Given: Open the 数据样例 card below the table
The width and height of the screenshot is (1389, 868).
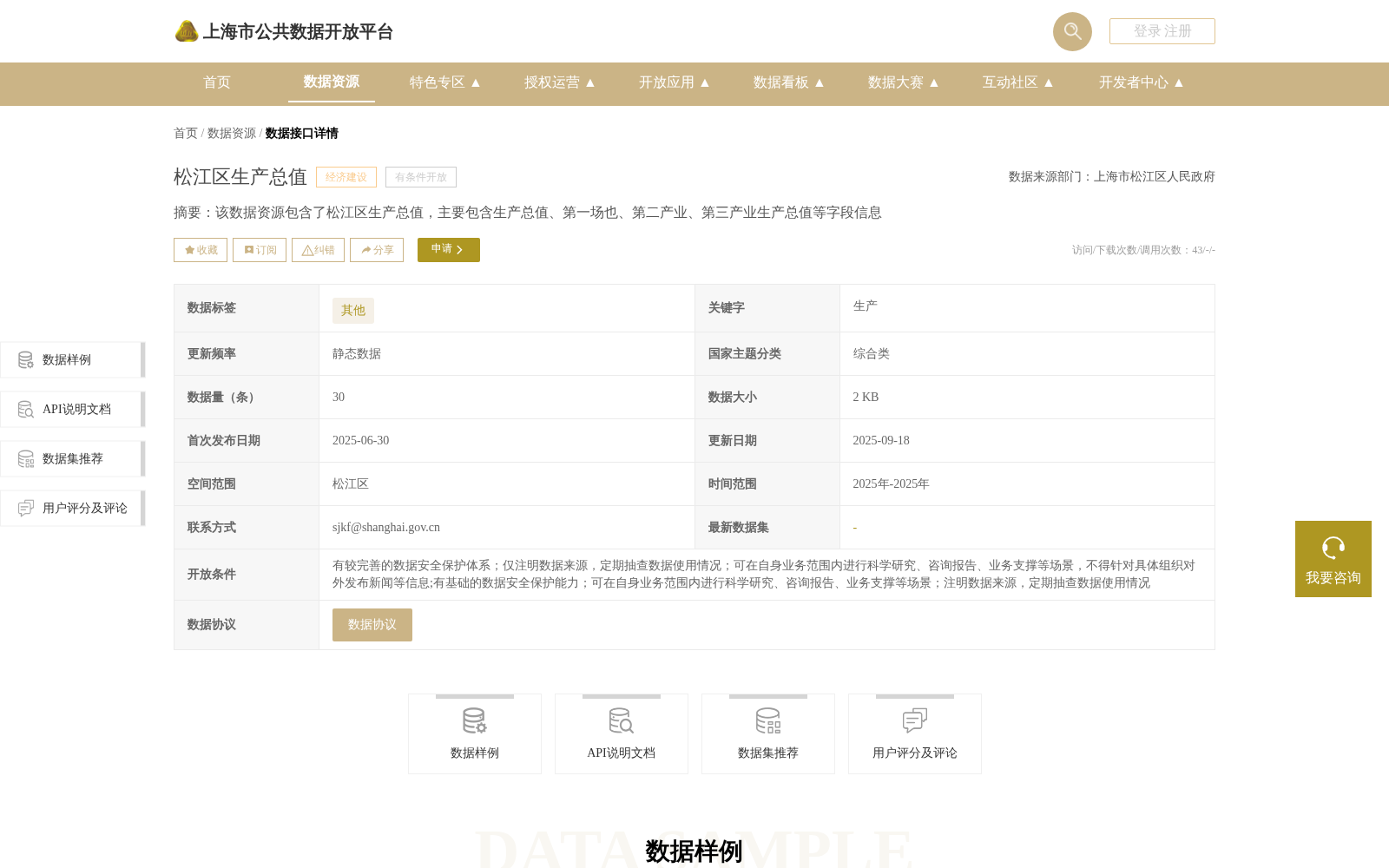Looking at the screenshot, I should coord(475,733).
